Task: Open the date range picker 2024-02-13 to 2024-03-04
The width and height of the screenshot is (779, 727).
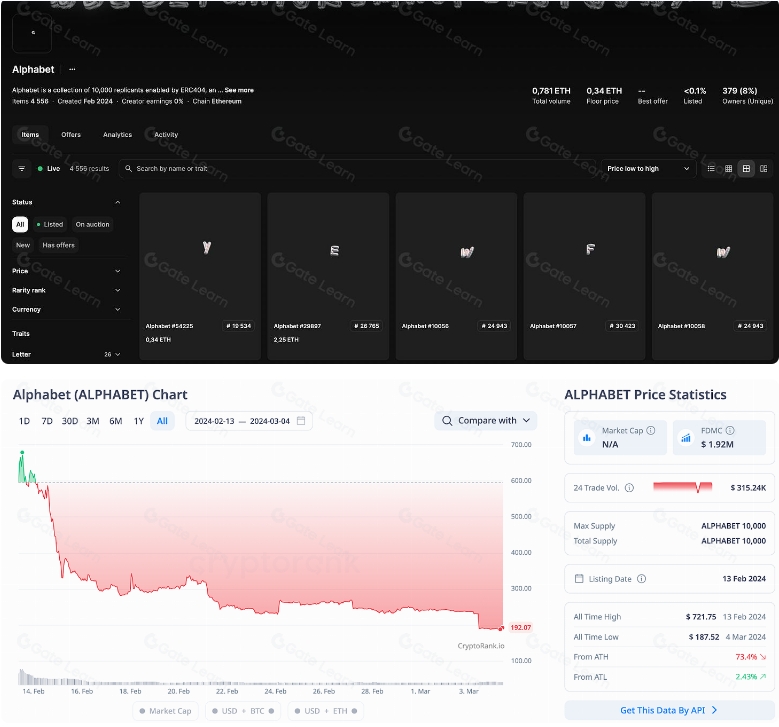Action: [249, 421]
